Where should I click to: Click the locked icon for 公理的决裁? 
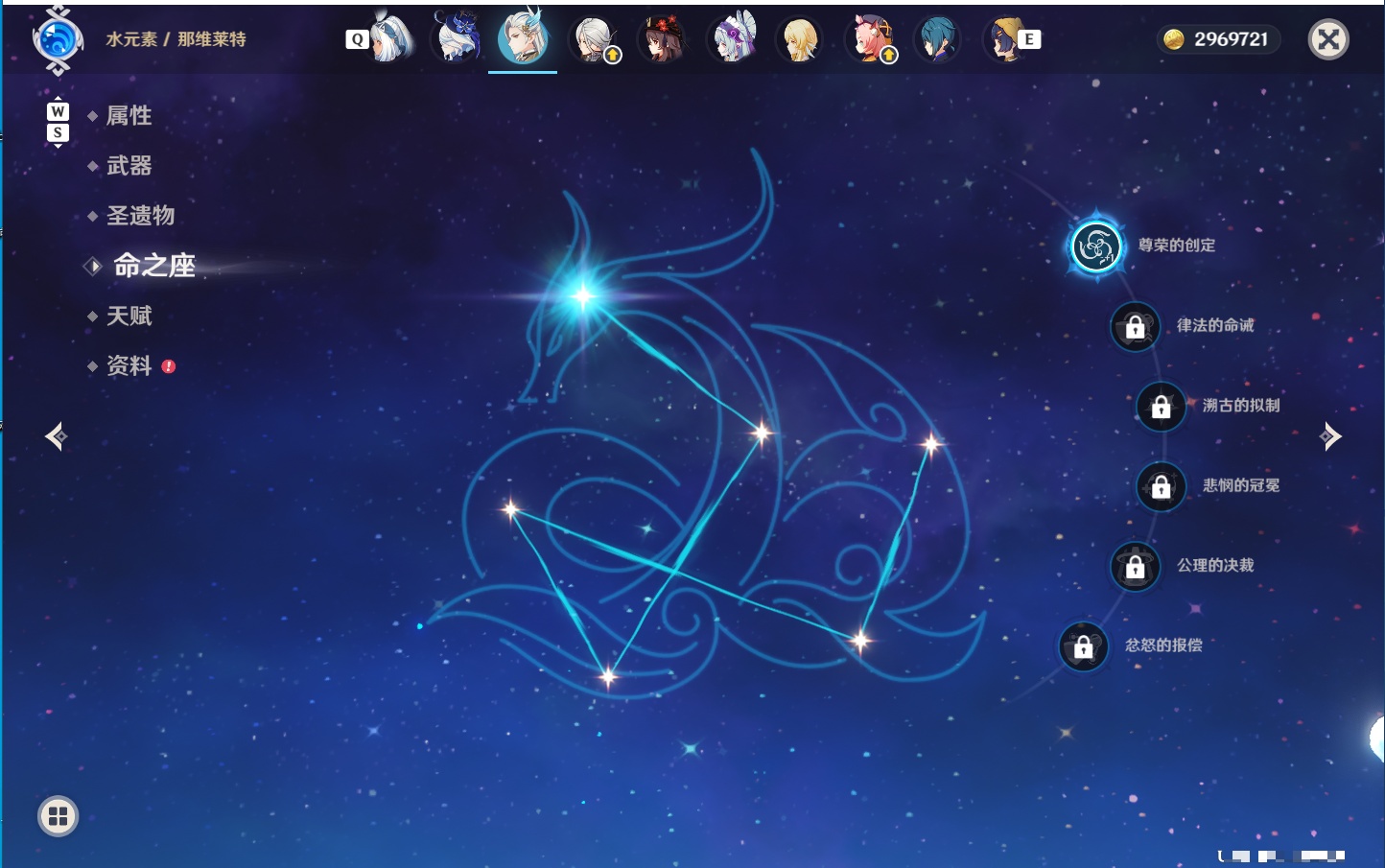pyautogui.click(x=1135, y=566)
